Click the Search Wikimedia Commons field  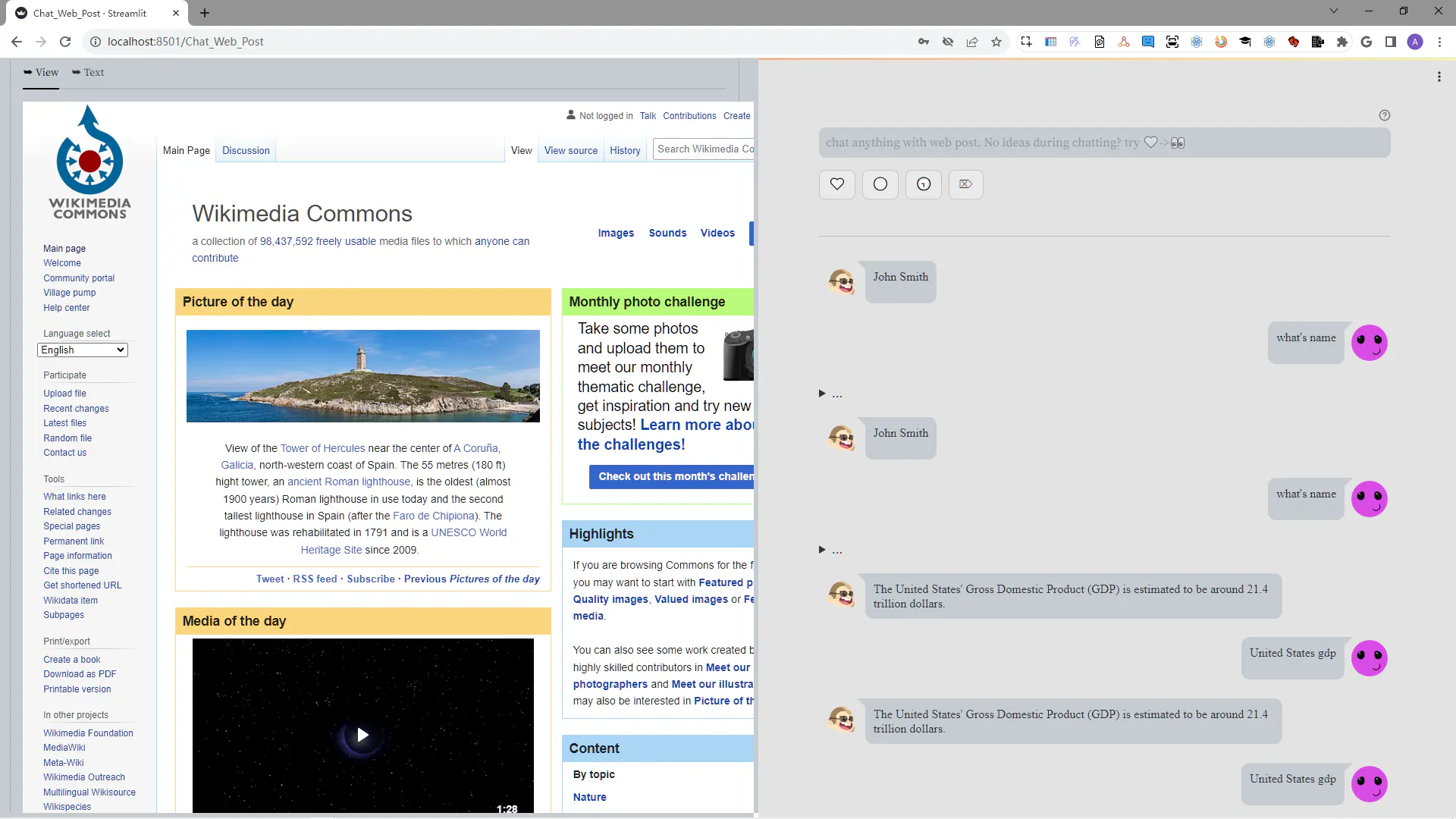704,149
